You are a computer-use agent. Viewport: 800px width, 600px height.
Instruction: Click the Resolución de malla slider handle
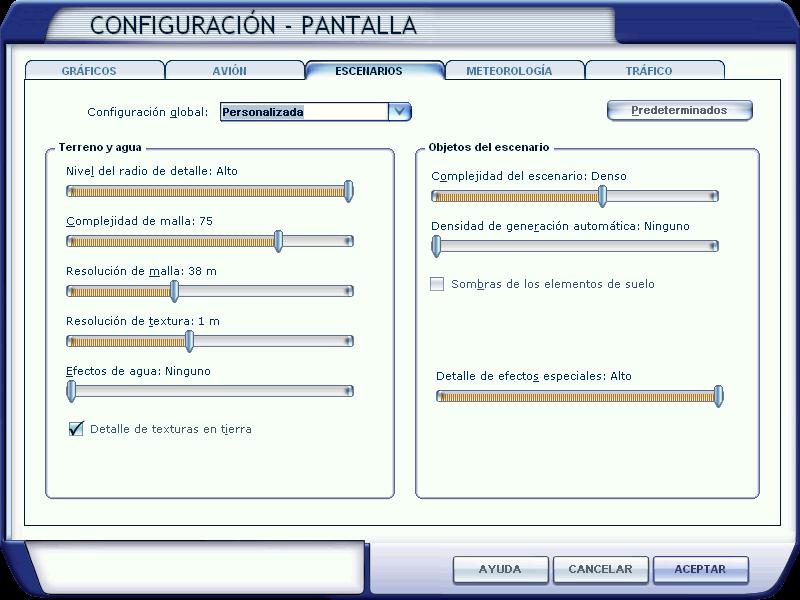coord(174,291)
